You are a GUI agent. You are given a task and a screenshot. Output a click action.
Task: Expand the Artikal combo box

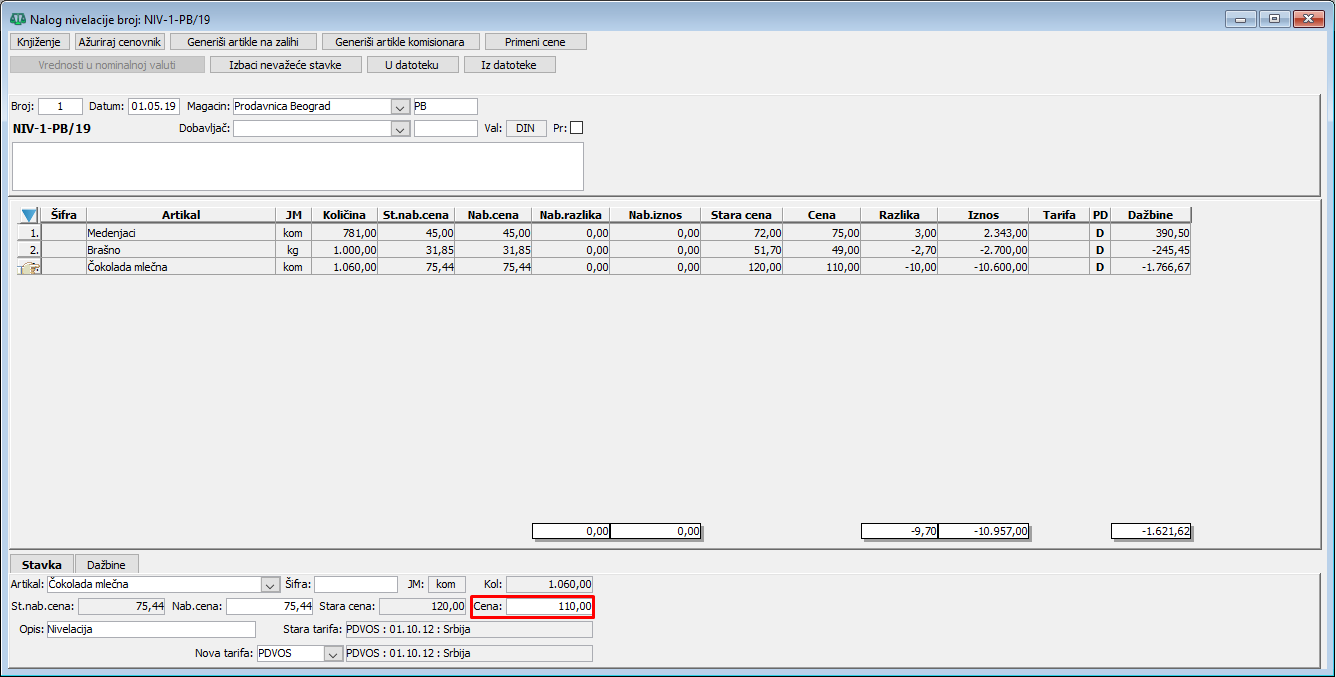point(270,585)
